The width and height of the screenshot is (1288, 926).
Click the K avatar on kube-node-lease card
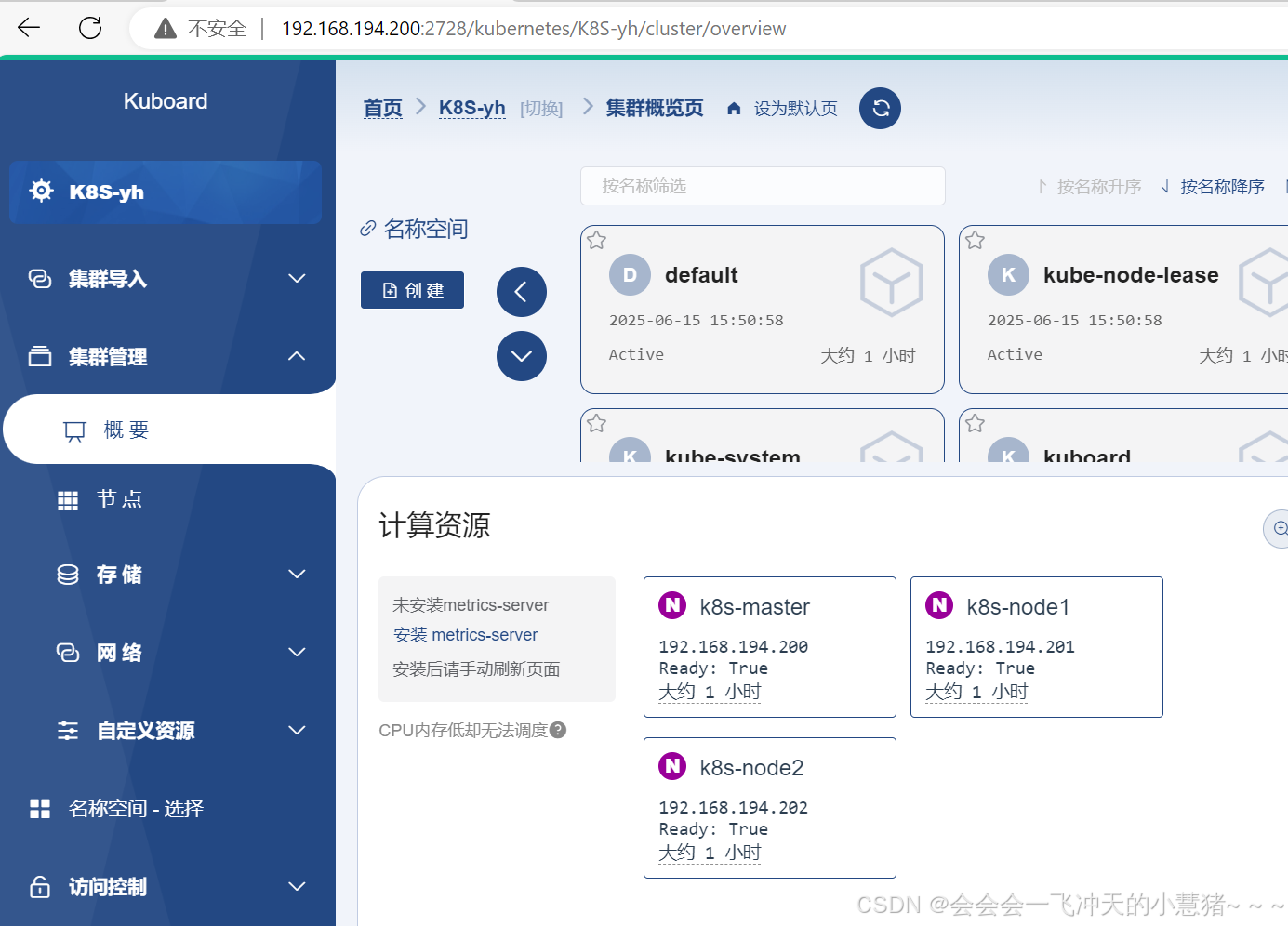click(x=1008, y=275)
